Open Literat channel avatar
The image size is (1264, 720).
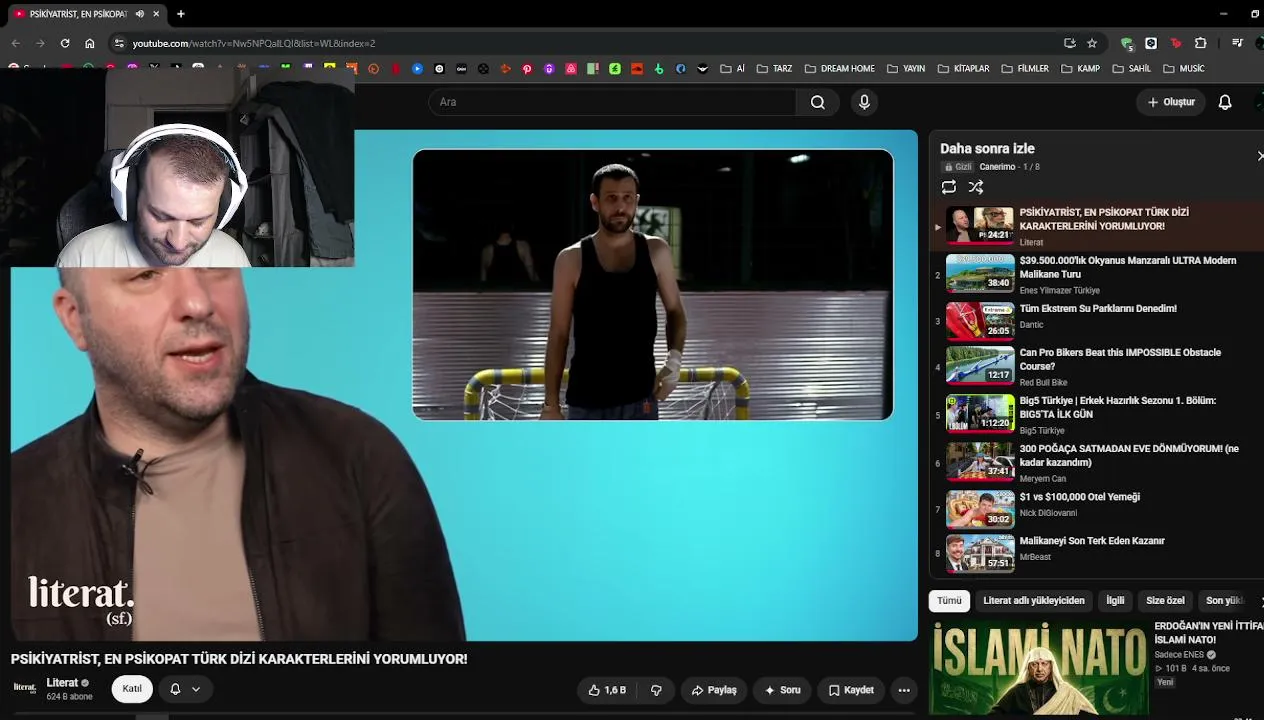click(x=25, y=689)
